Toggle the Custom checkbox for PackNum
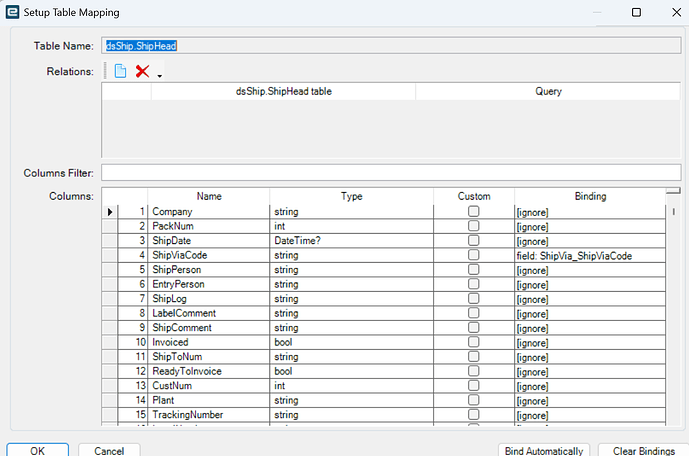The image size is (689, 456). click(473, 226)
